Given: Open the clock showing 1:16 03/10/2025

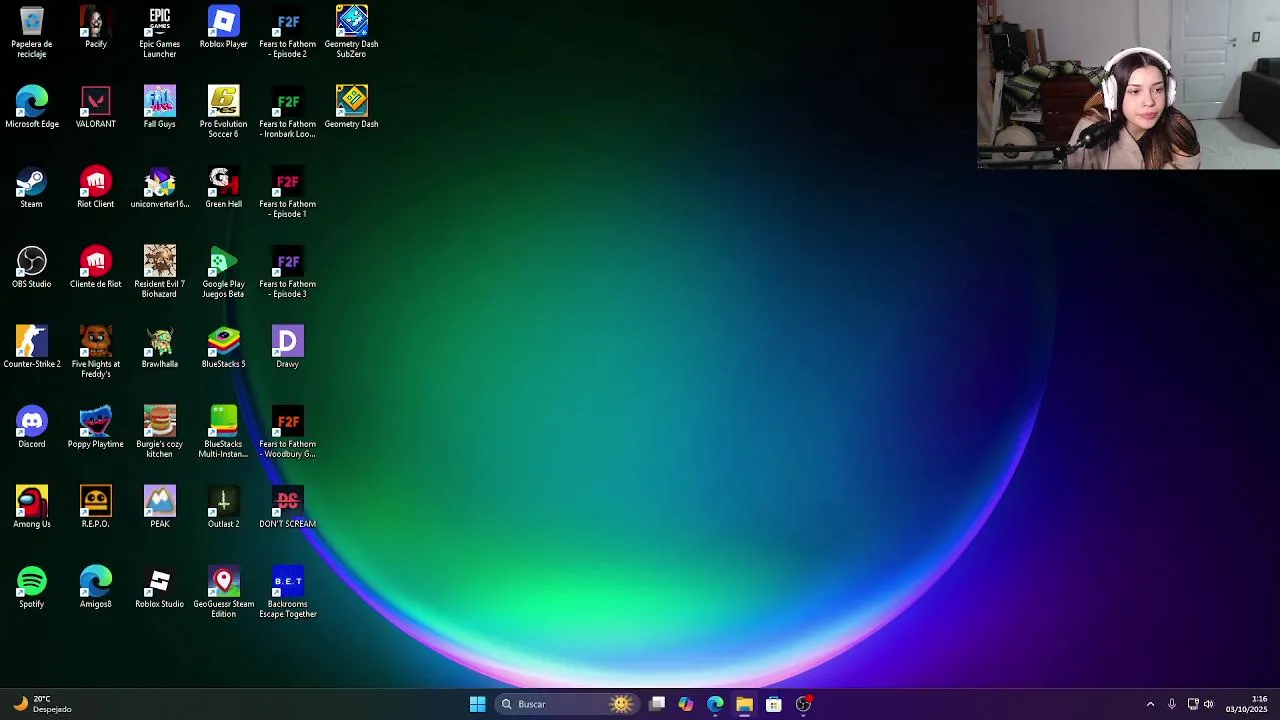Looking at the screenshot, I should (x=1246, y=704).
